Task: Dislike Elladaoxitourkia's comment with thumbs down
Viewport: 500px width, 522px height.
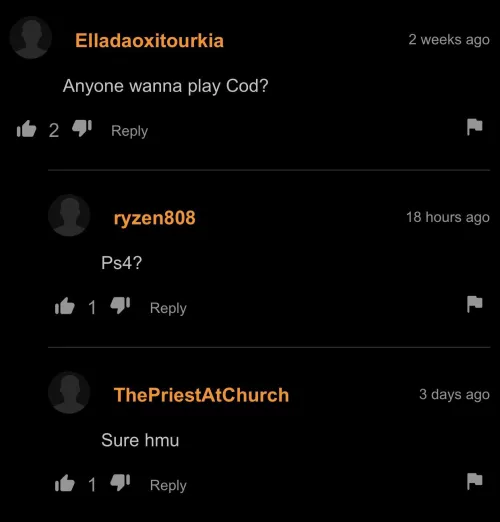Action: (82, 129)
